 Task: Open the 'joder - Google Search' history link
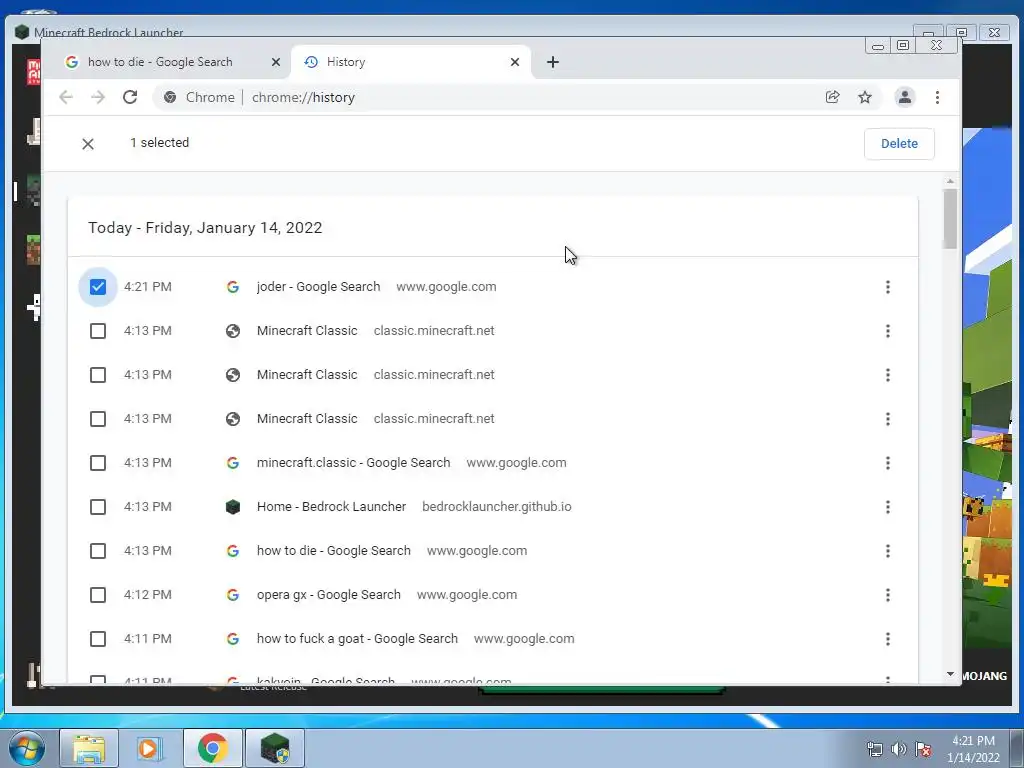[318, 287]
